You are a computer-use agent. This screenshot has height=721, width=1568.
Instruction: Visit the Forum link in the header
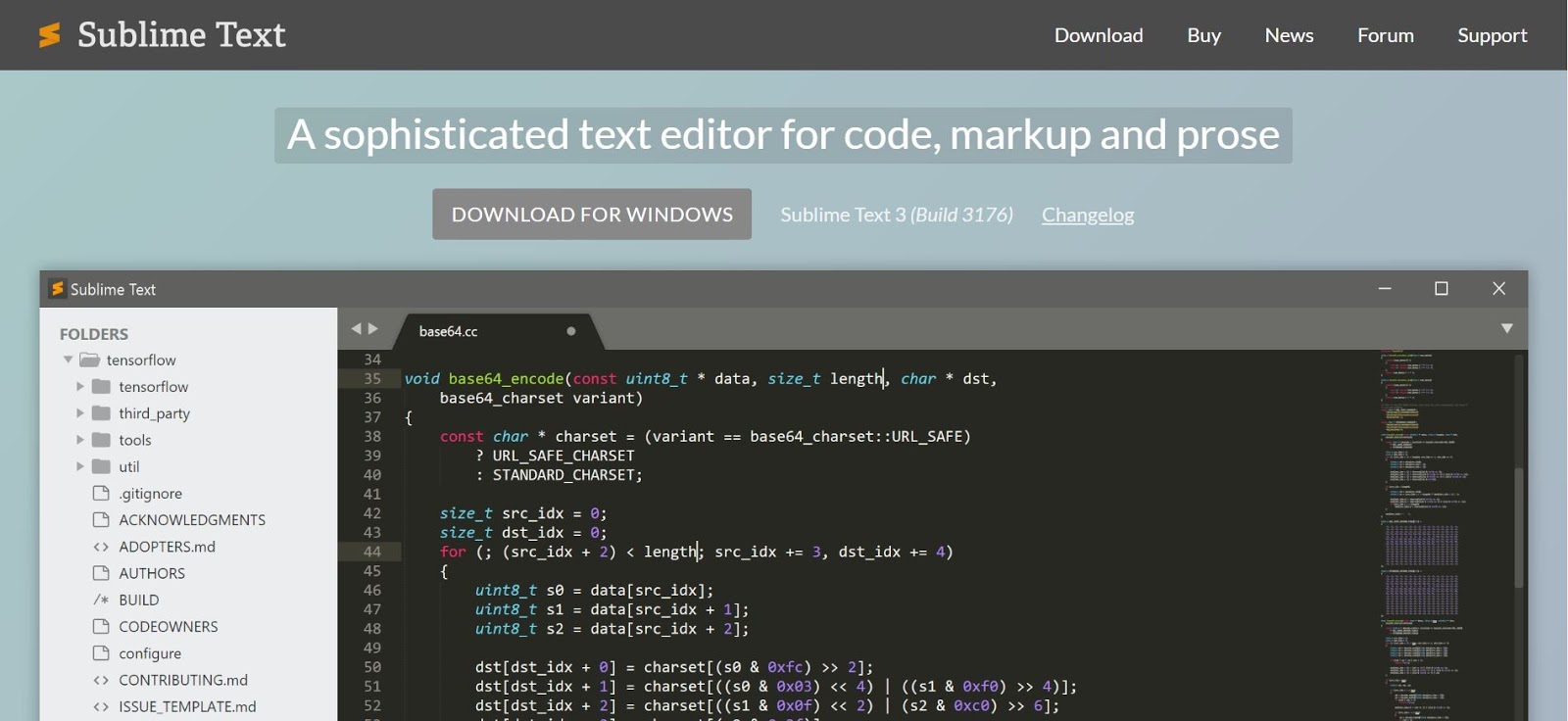[x=1385, y=35]
